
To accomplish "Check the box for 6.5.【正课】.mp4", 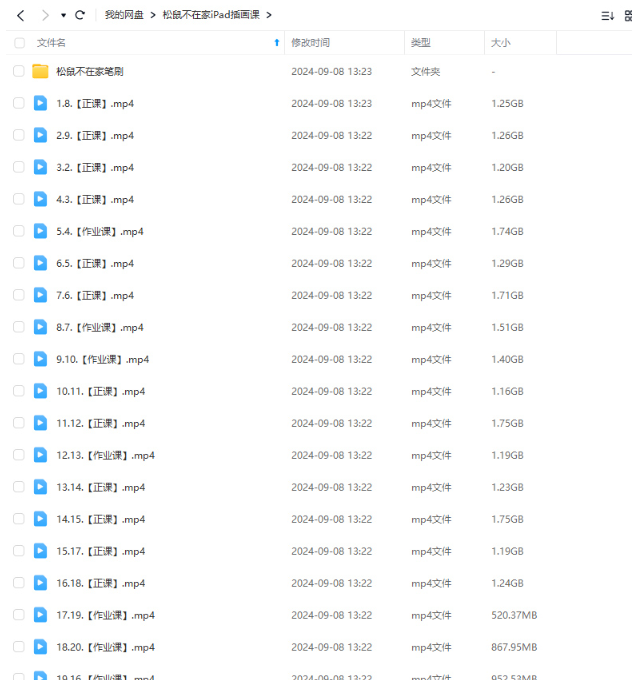I will (x=19, y=263).
